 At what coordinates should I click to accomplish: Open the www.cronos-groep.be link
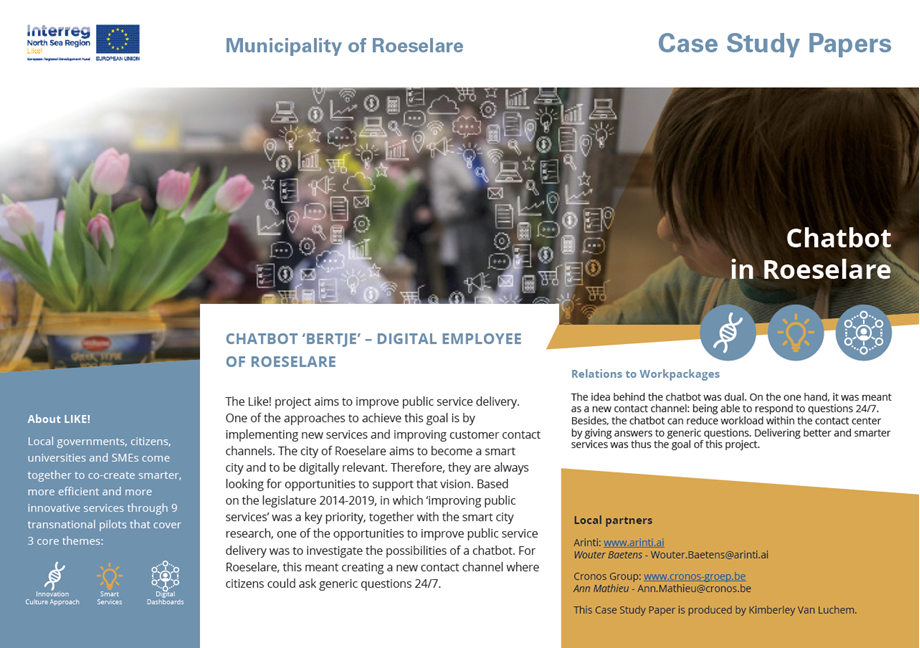click(695, 576)
